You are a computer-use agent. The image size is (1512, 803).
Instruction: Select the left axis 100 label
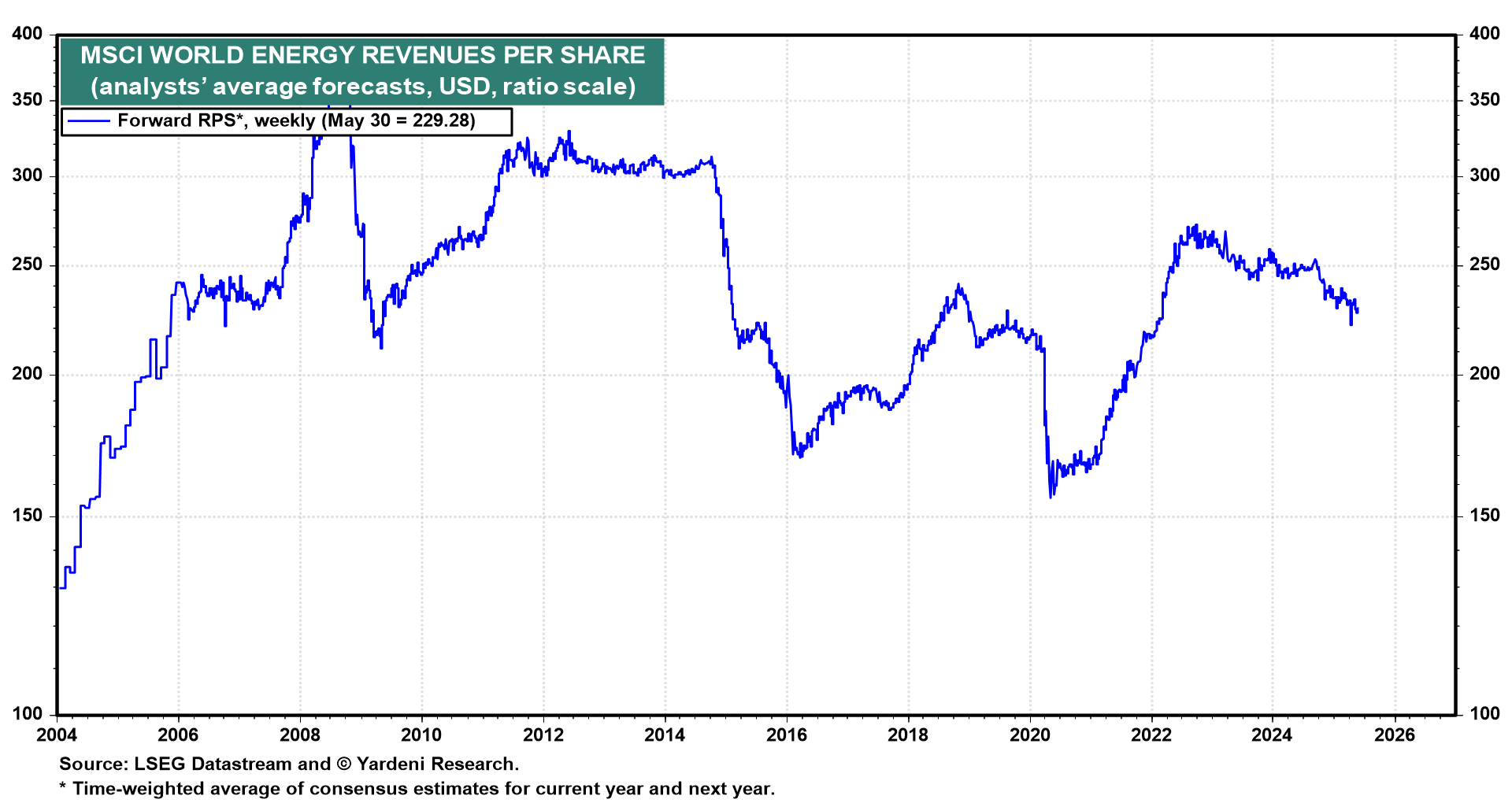click(x=28, y=713)
